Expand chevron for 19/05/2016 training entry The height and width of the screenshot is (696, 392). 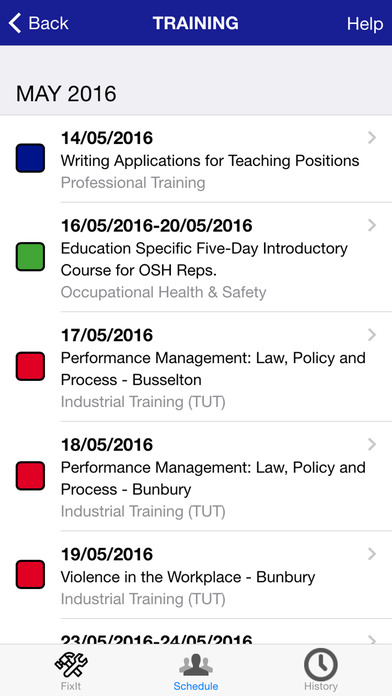[x=372, y=554]
